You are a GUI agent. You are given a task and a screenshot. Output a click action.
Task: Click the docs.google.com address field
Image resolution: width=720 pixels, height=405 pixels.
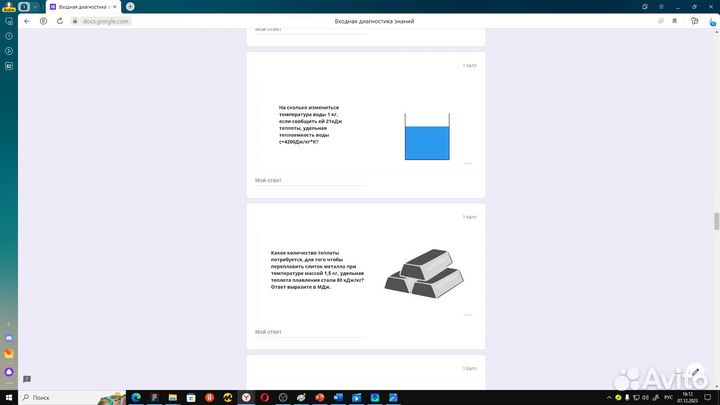[x=106, y=21]
